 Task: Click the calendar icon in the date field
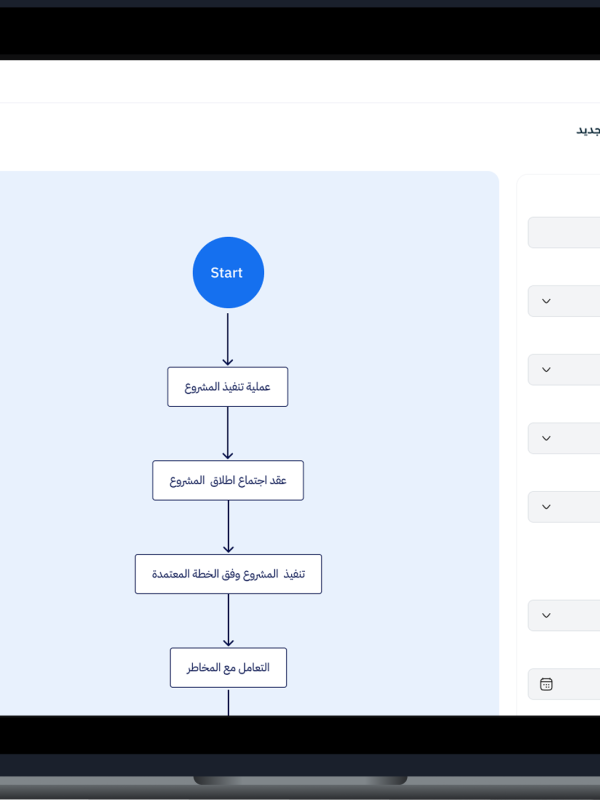pos(546,684)
